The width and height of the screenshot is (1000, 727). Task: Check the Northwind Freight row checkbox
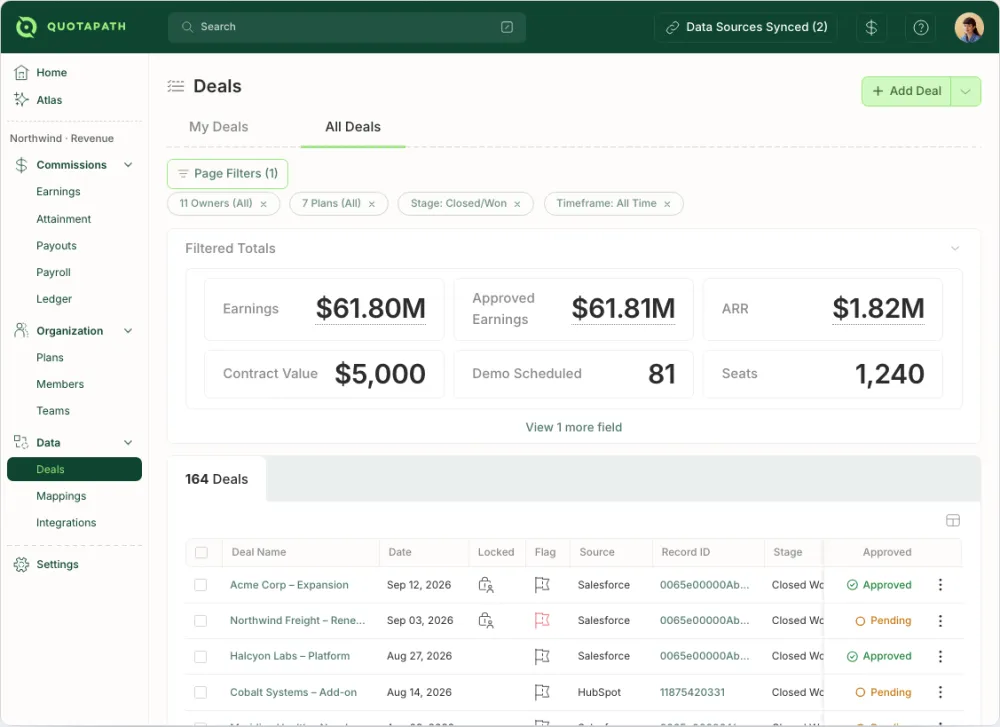200,621
